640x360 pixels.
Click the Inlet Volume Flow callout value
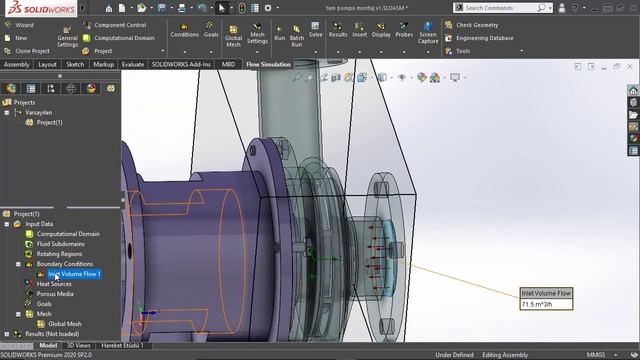[x=546, y=304]
